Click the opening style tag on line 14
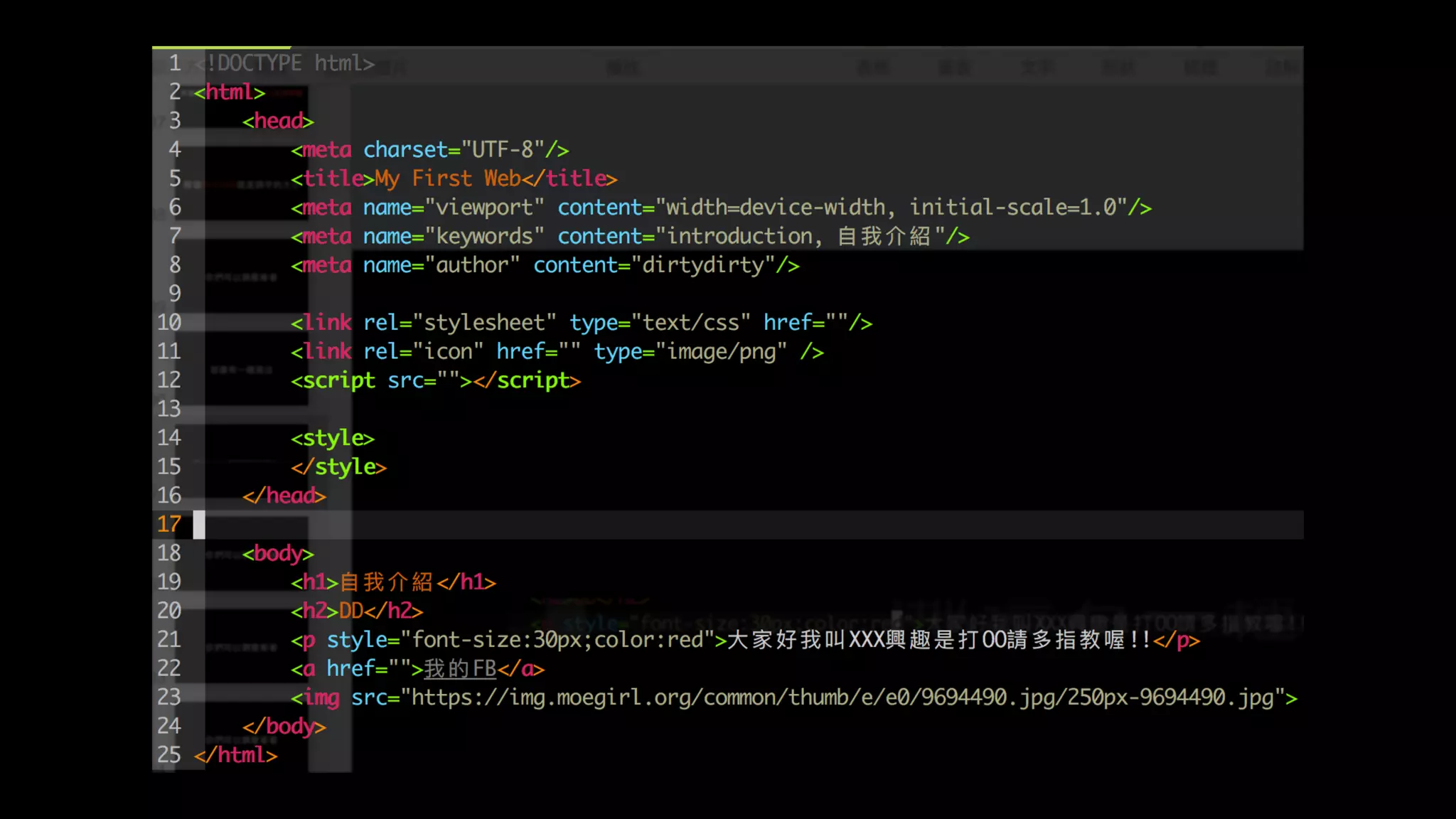 click(x=332, y=438)
